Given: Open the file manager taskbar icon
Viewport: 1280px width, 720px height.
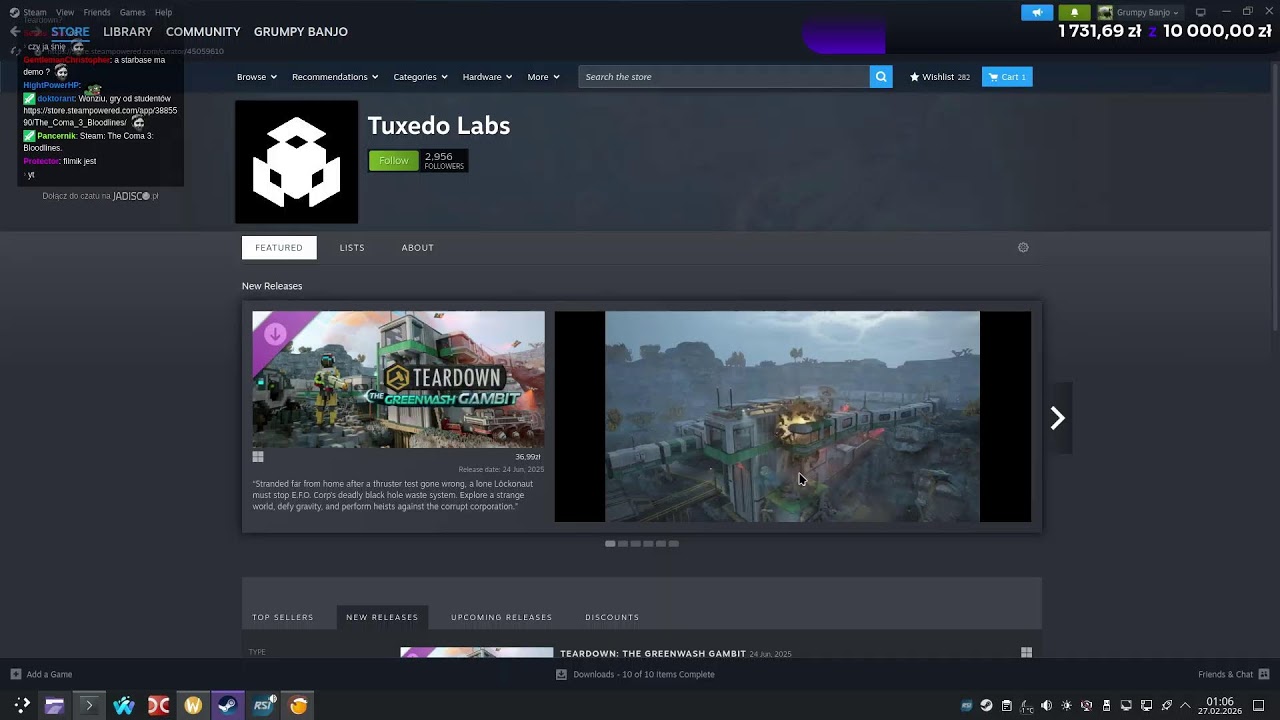Looking at the screenshot, I should click(54, 705).
